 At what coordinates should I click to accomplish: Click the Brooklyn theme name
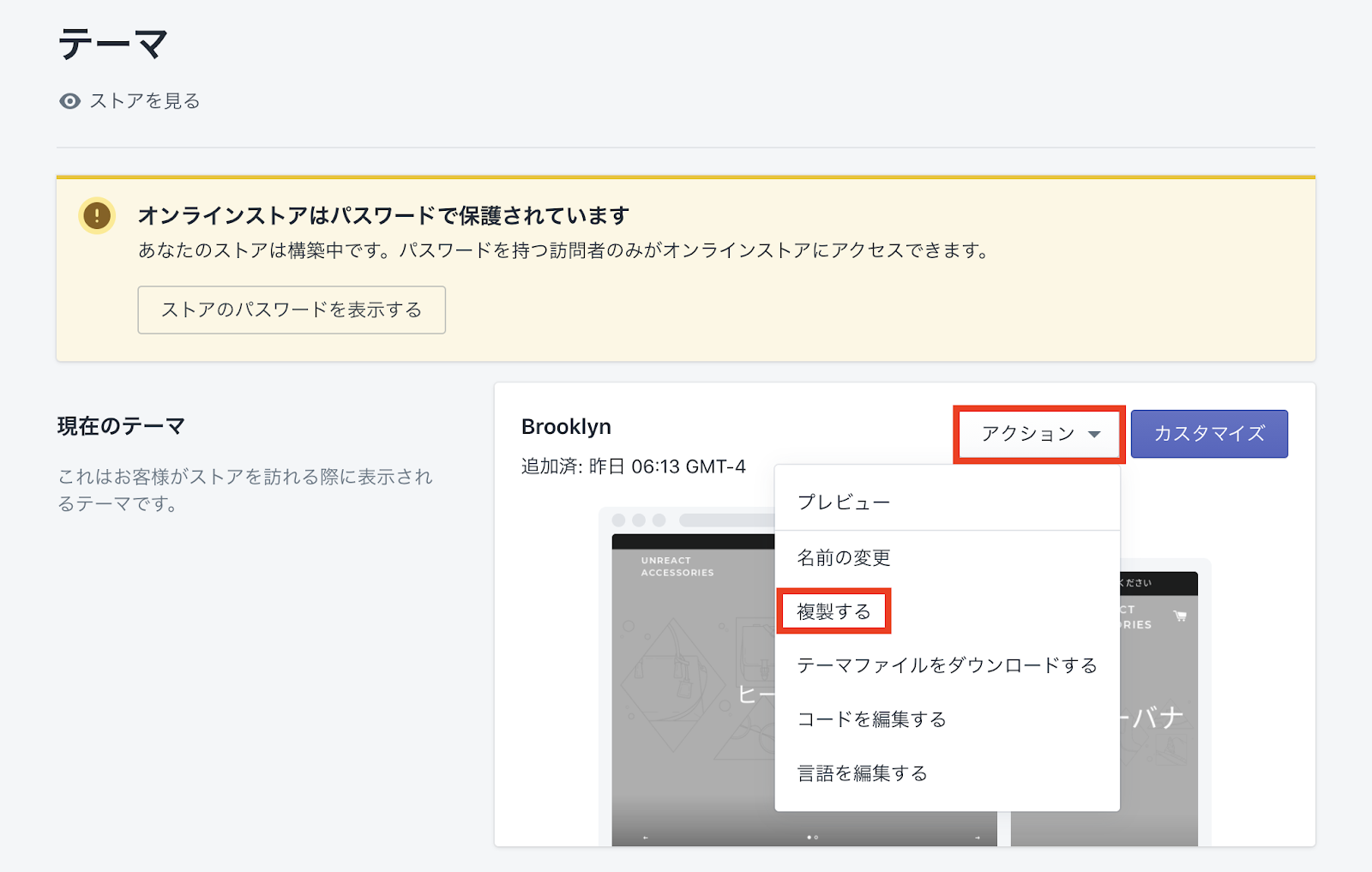point(566,427)
